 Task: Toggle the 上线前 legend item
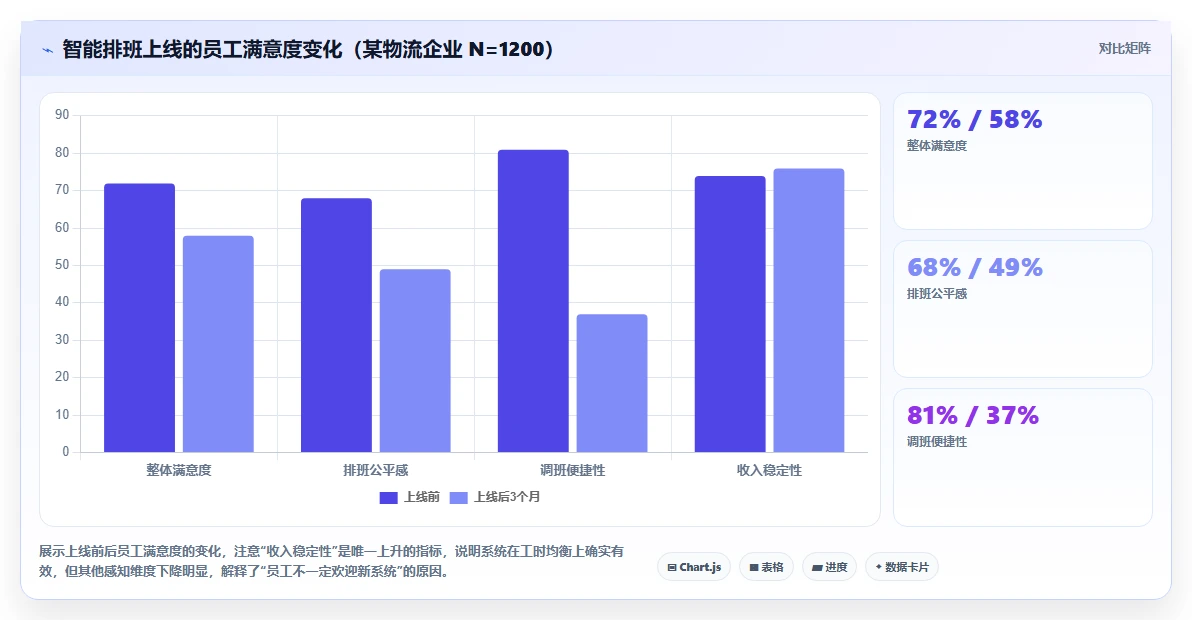[x=410, y=497]
